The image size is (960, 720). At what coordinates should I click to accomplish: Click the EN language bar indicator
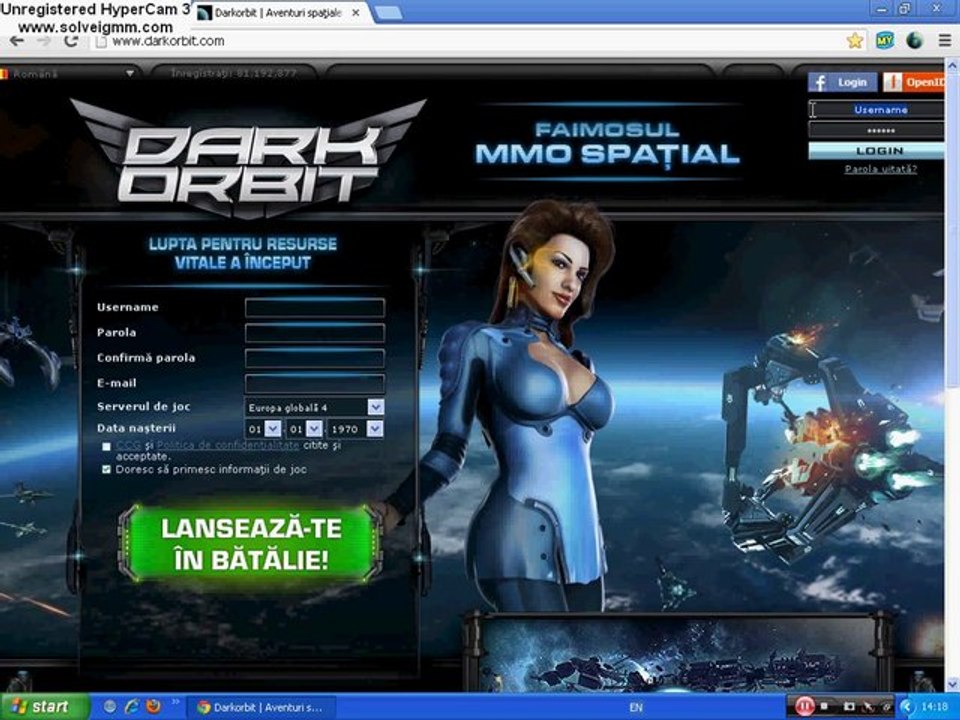tap(636, 708)
